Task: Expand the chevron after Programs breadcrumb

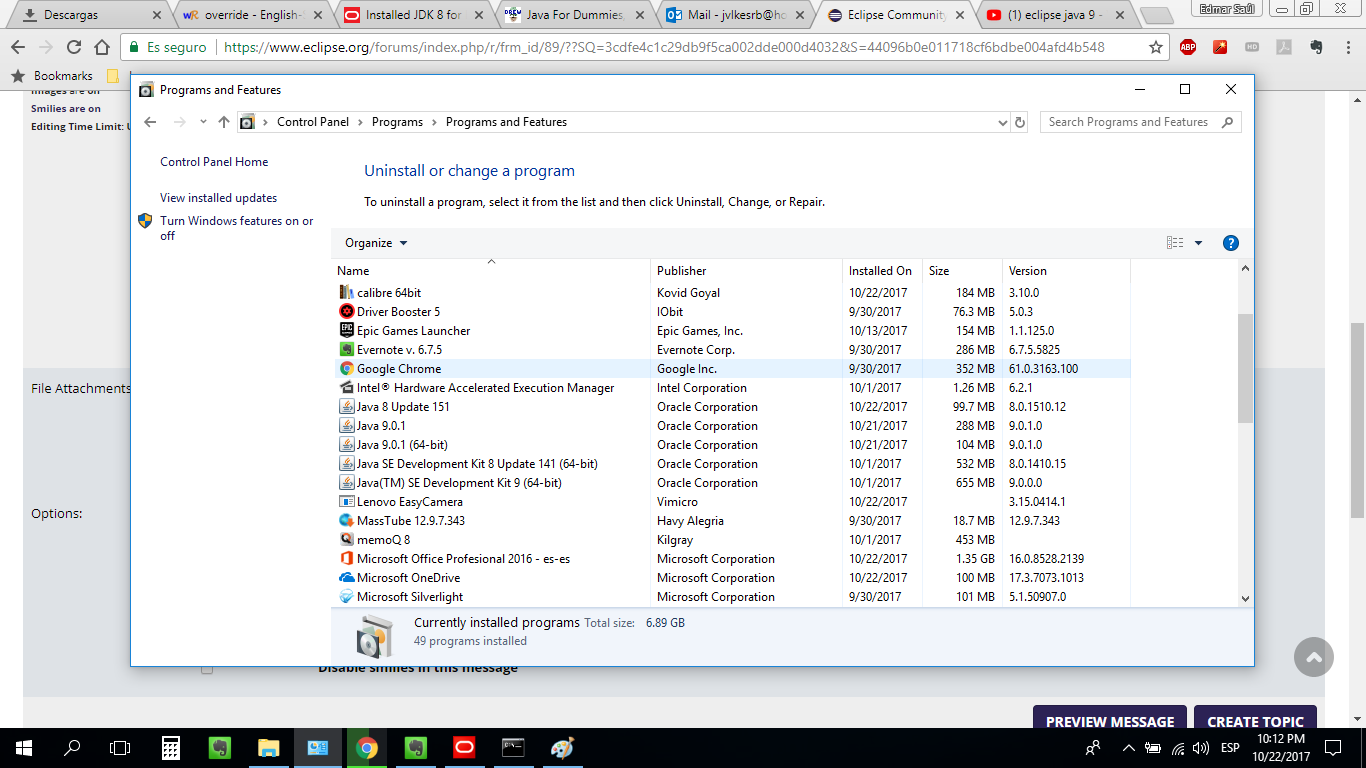Action: tap(435, 122)
